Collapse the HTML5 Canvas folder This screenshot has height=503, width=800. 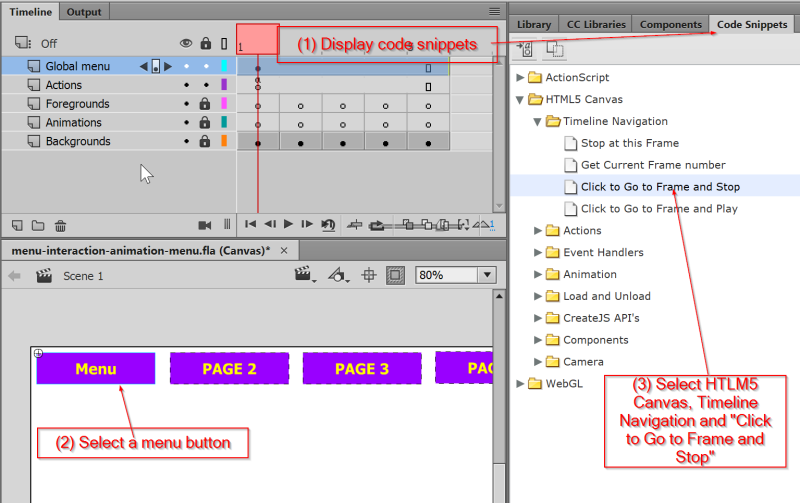coord(520,99)
